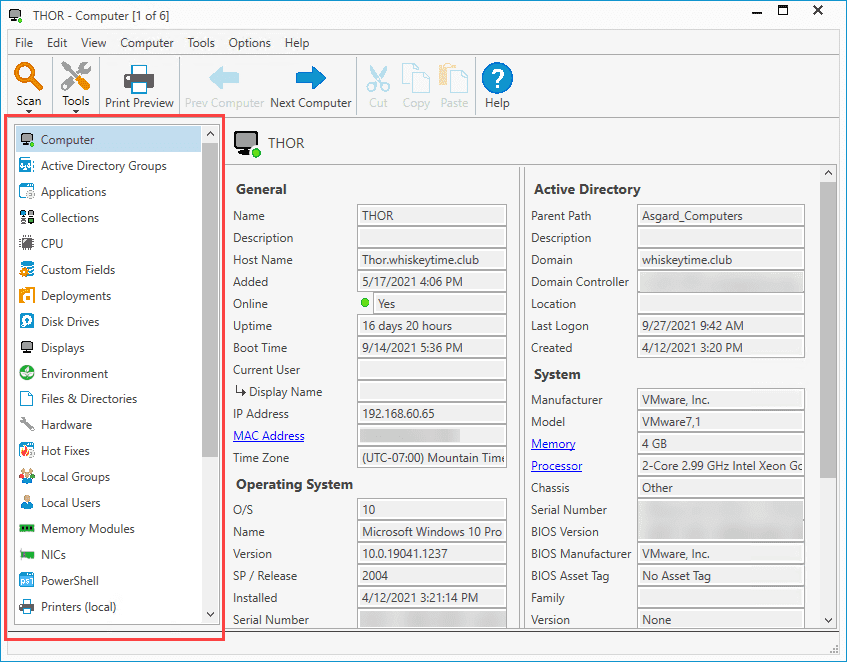The image size is (847, 662).
Task: Open Active Directory Groups icon
Action: (27, 165)
